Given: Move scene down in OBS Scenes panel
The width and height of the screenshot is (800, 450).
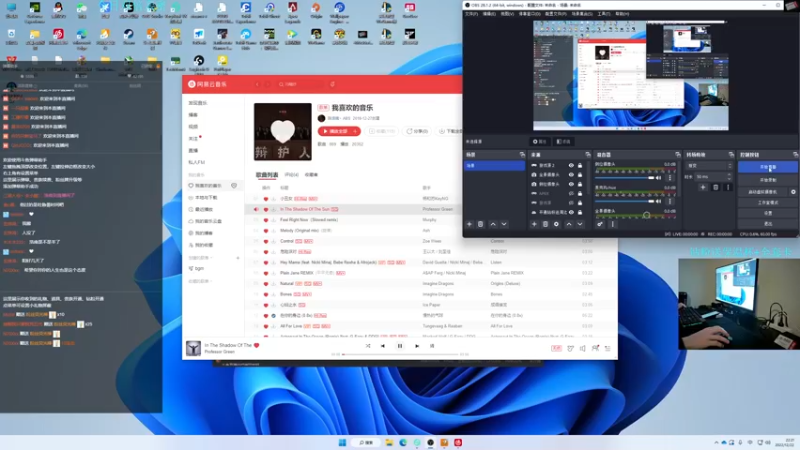Looking at the screenshot, I should coord(504,224).
